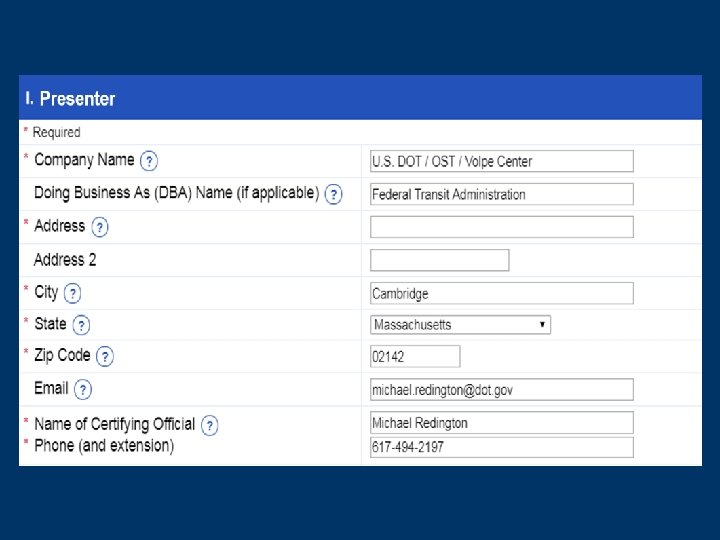Click the 'Required' note text
This screenshot has height=540, width=720.
(x=56, y=132)
